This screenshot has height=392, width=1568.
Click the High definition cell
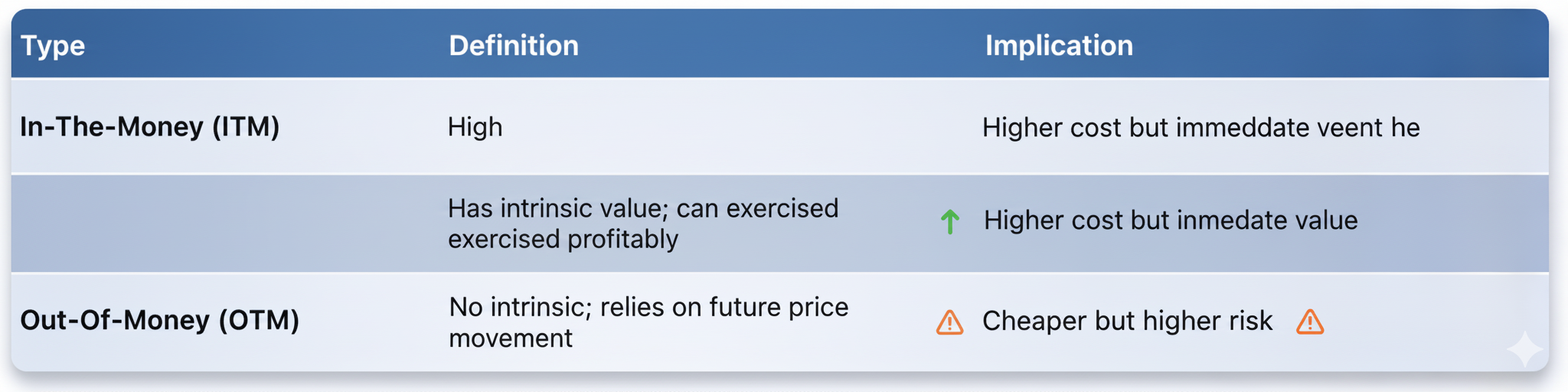[475, 127]
